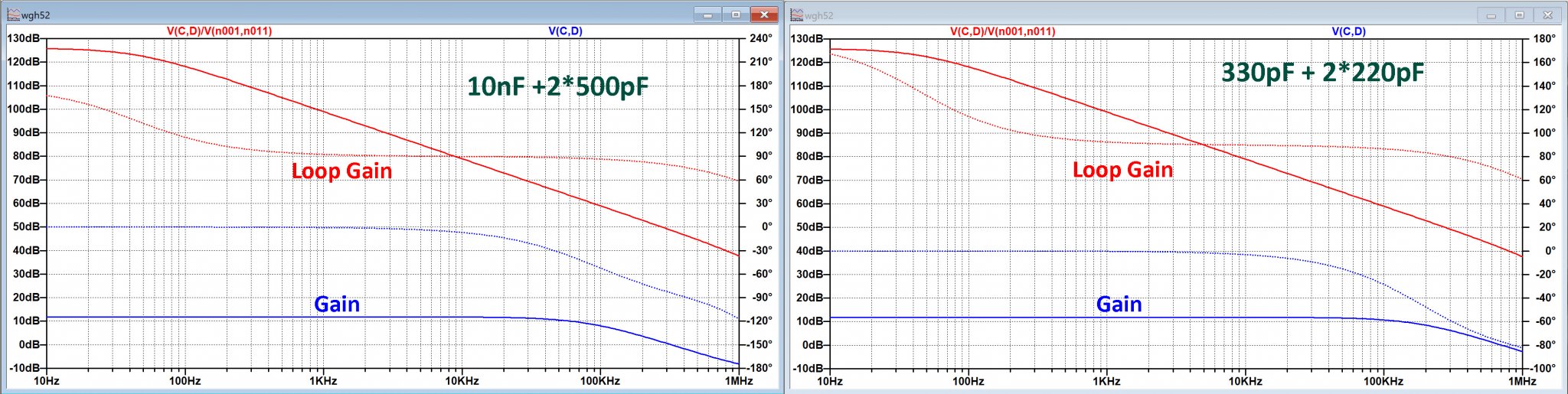Minimize the left wgh52 plot window
Viewport: 1568px width, 394px height.
point(707,15)
